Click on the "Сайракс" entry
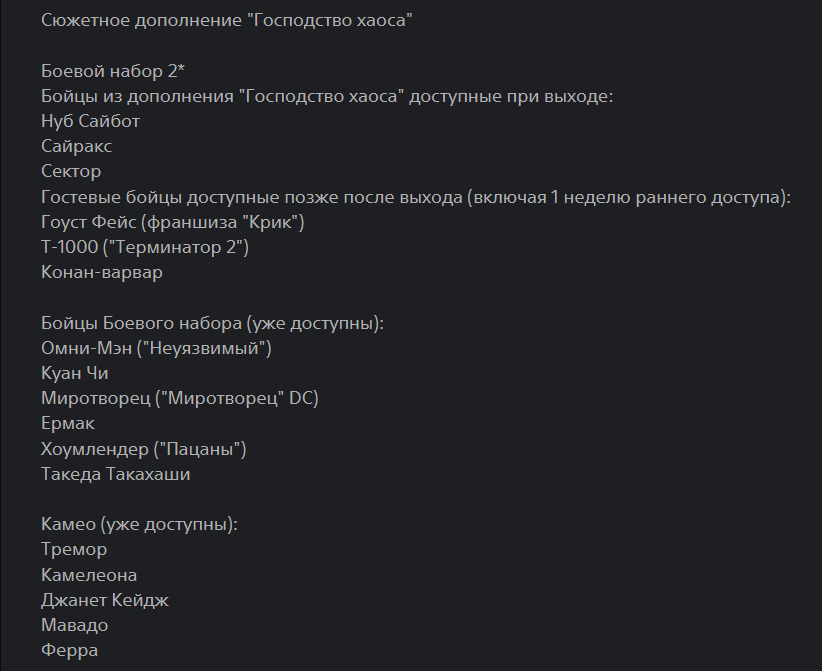The width and height of the screenshot is (822, 671). pos(77,146)
